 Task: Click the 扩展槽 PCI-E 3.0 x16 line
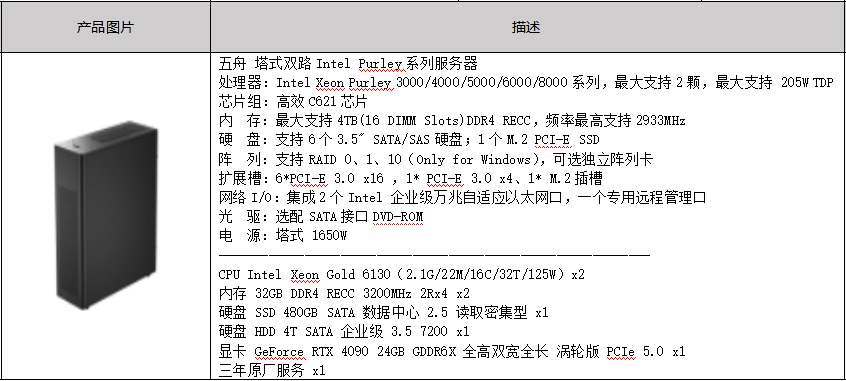coord(411,178)
